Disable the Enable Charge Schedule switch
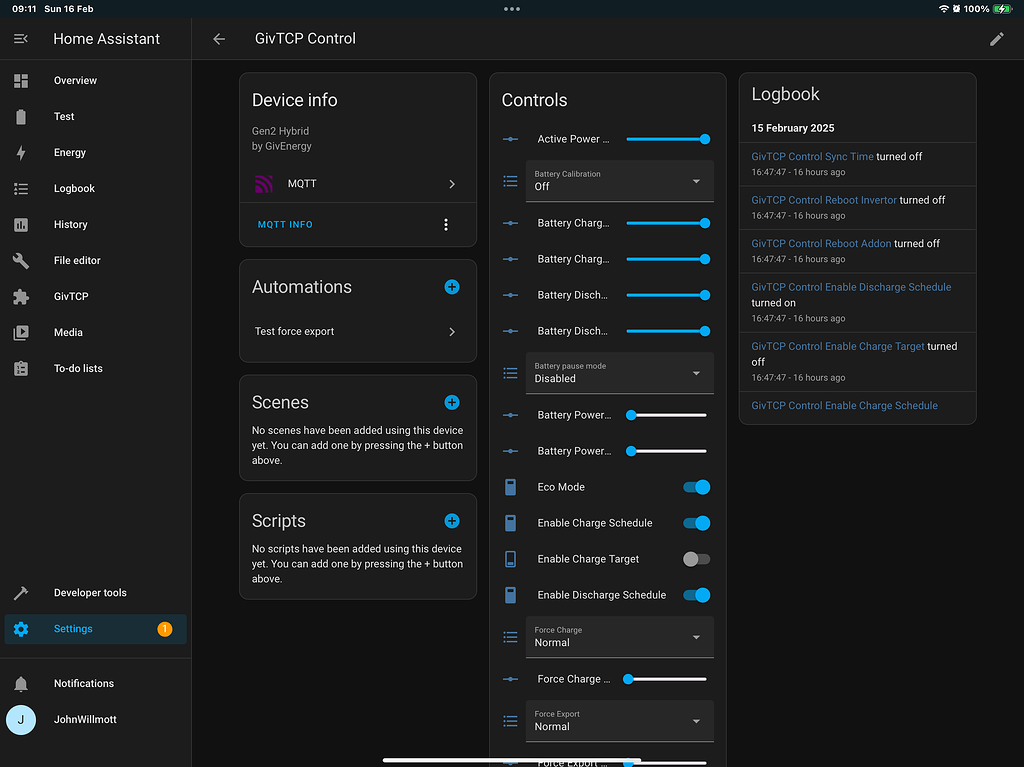This screenshot has height=767, width=1024. (696, 523)
